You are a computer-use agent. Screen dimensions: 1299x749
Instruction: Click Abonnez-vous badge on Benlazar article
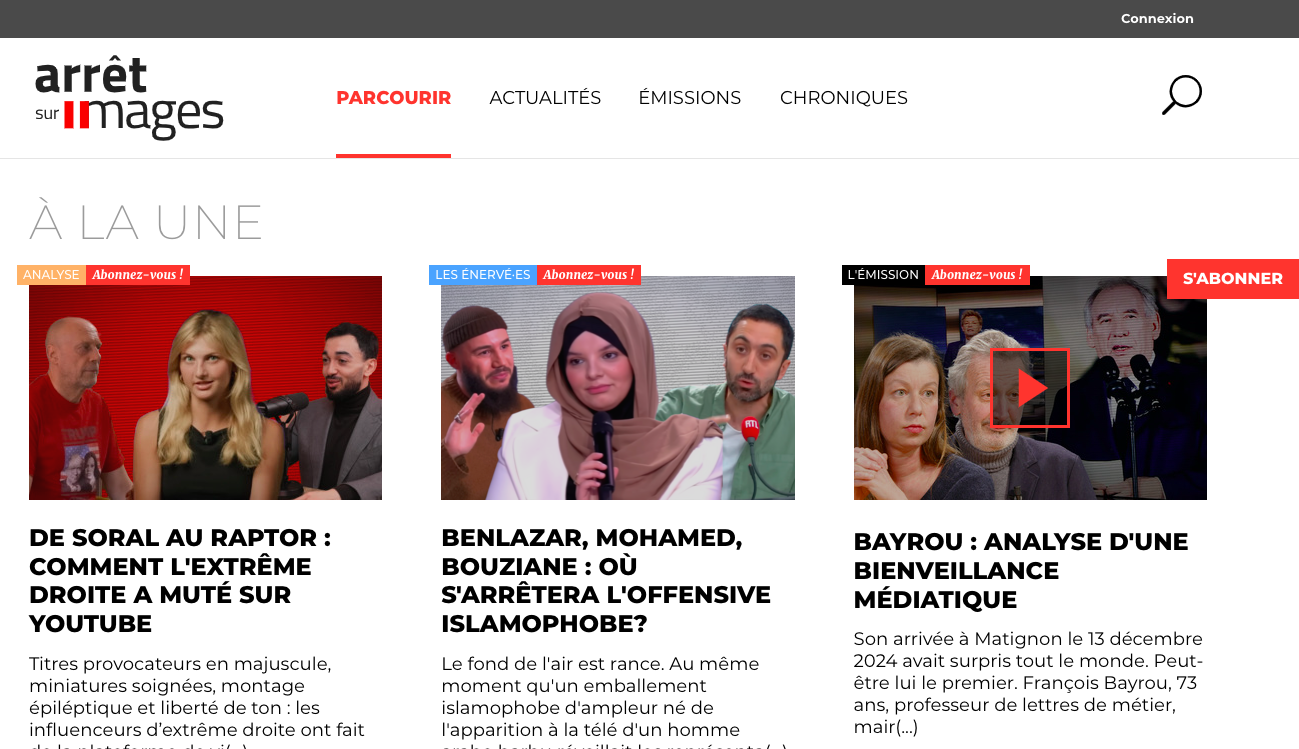point(589,275)
